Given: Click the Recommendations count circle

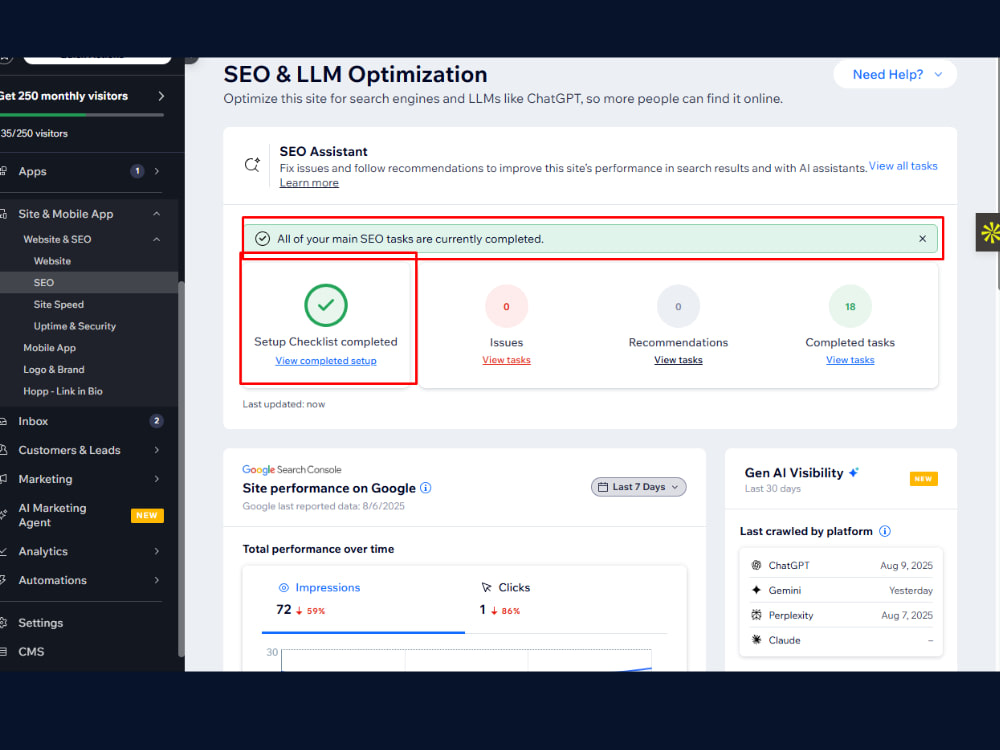Looking at the screenshot, I should (x=678, y=307).
